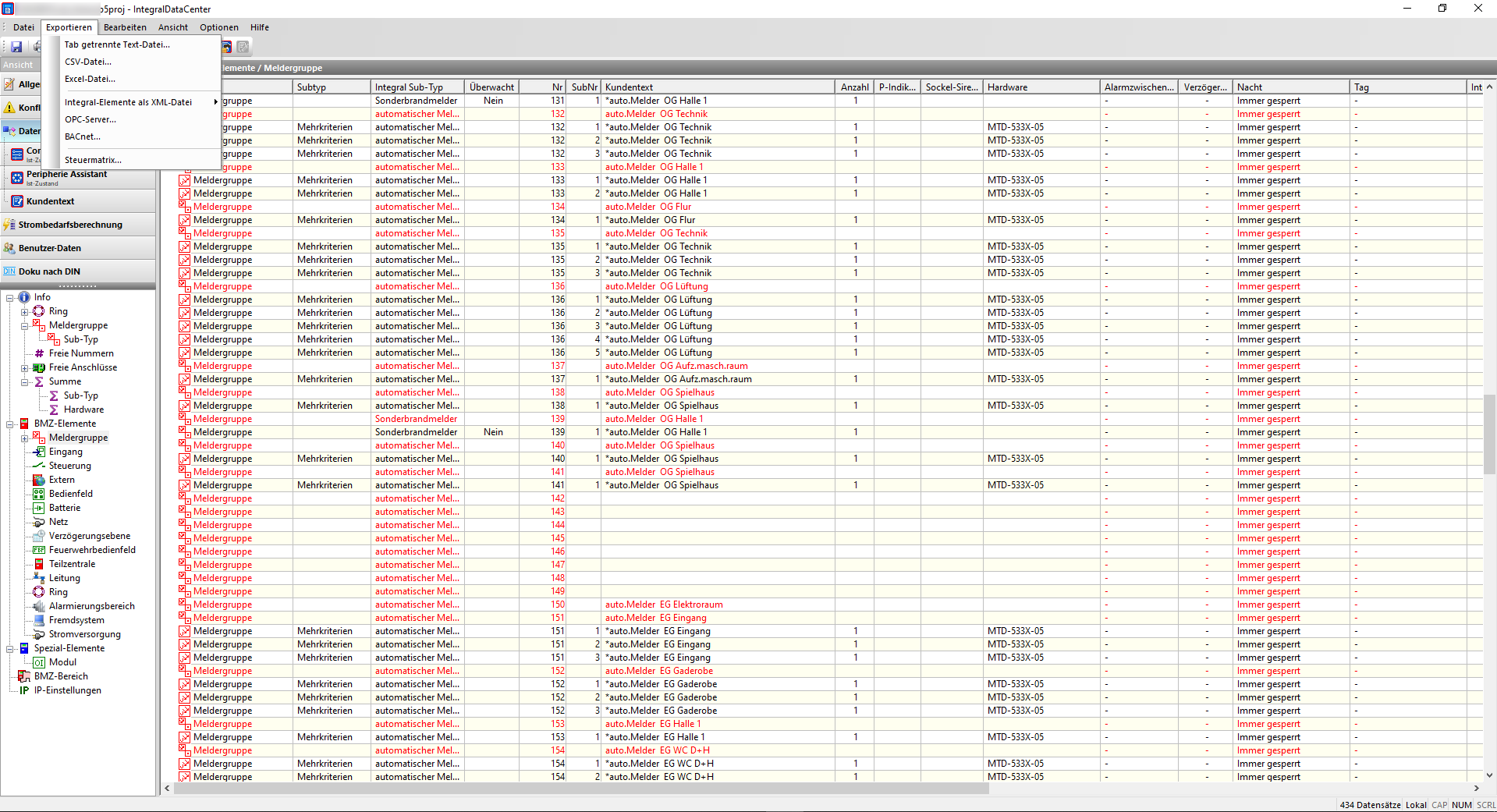This screenshot has width=1497, height=812.
Task: Collapse the BMZ-Elemente tree node
Action: coord(10,424)
